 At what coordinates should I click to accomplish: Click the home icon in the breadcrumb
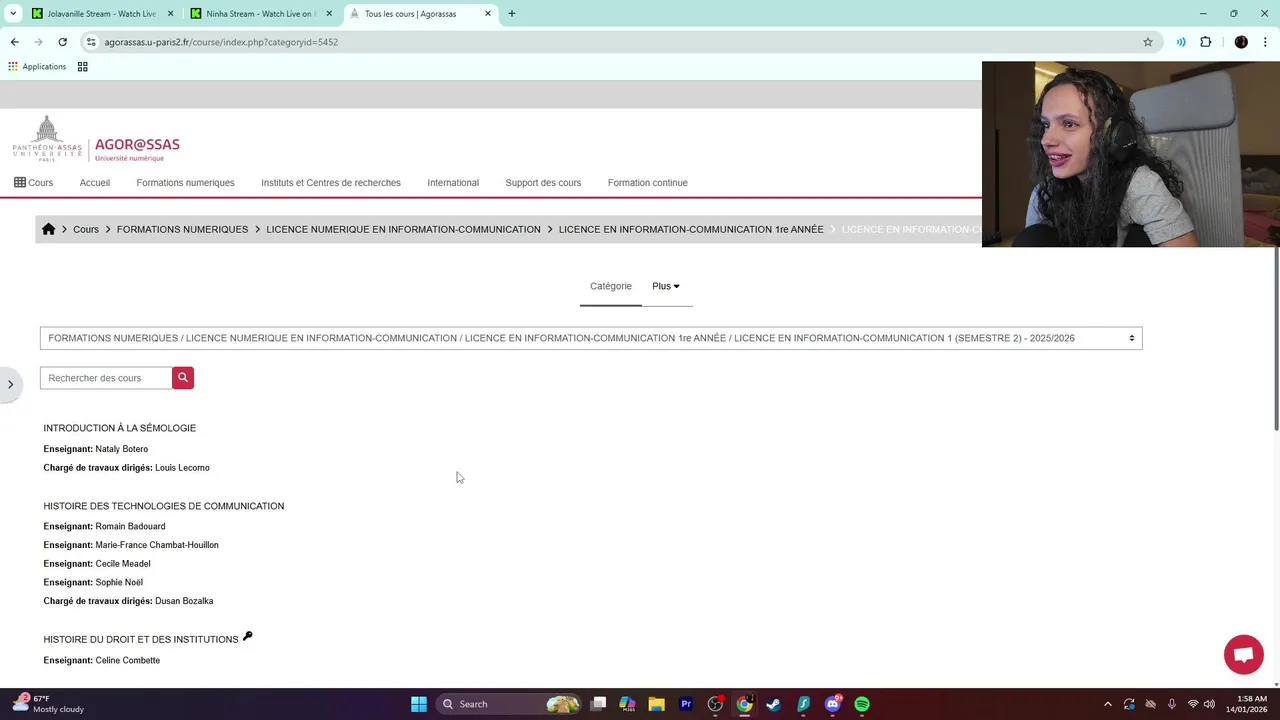(x=48, y=229)
